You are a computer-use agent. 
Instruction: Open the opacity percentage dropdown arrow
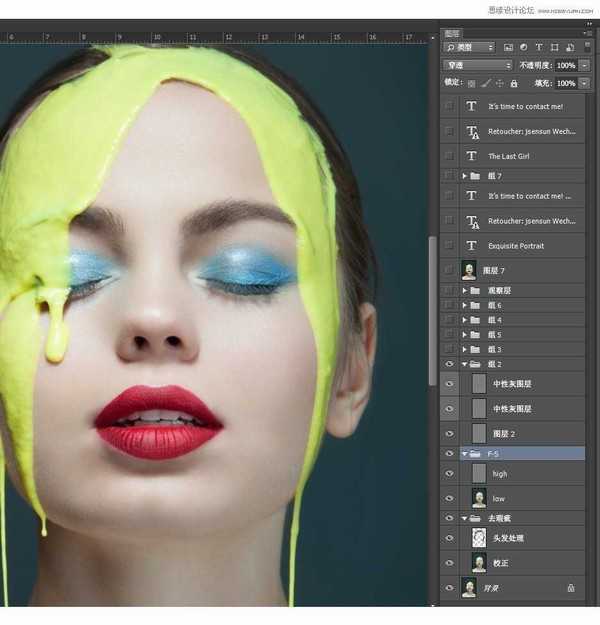[x=584, y=65]
